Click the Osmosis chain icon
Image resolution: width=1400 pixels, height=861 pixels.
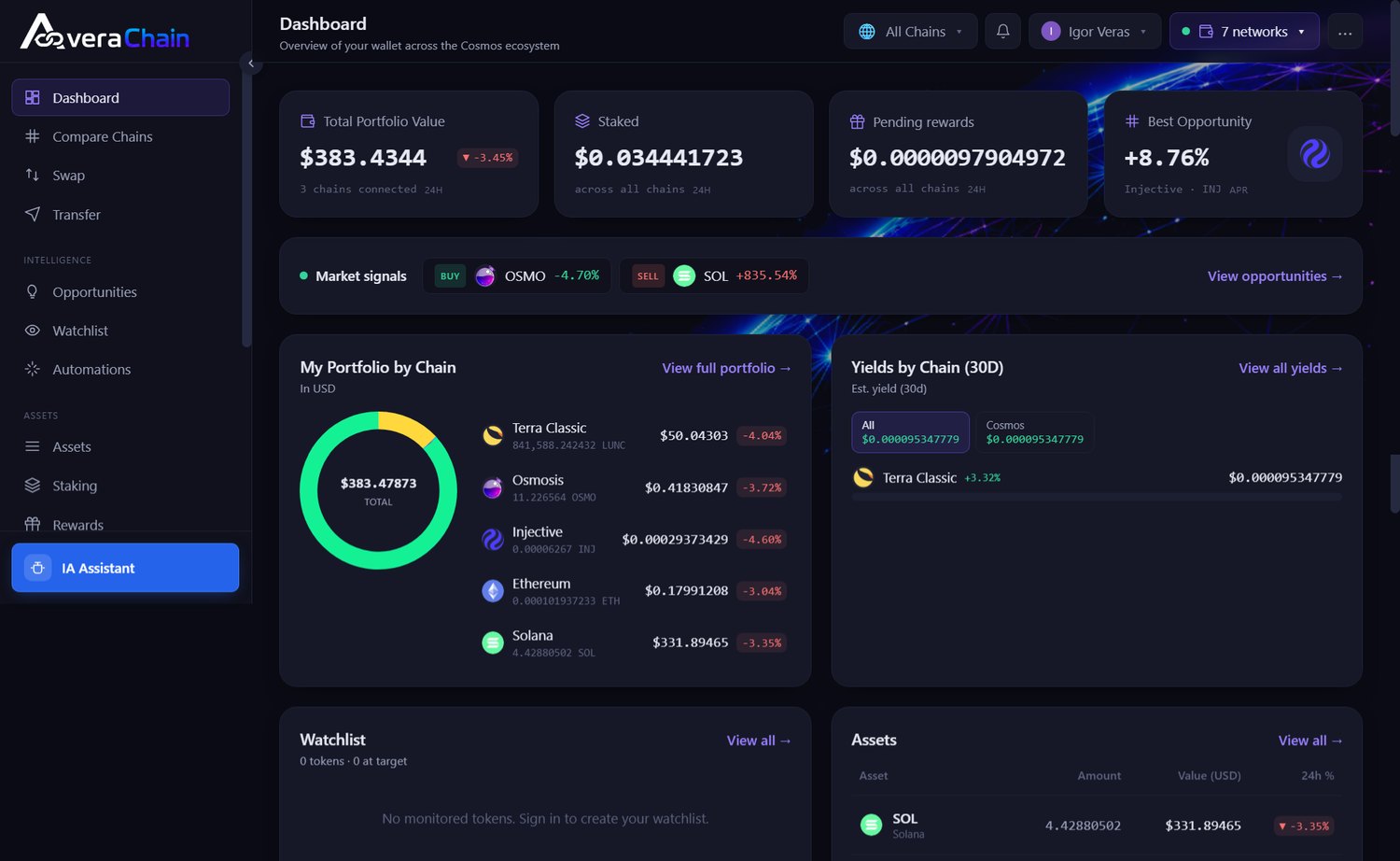tap(493, 487)
